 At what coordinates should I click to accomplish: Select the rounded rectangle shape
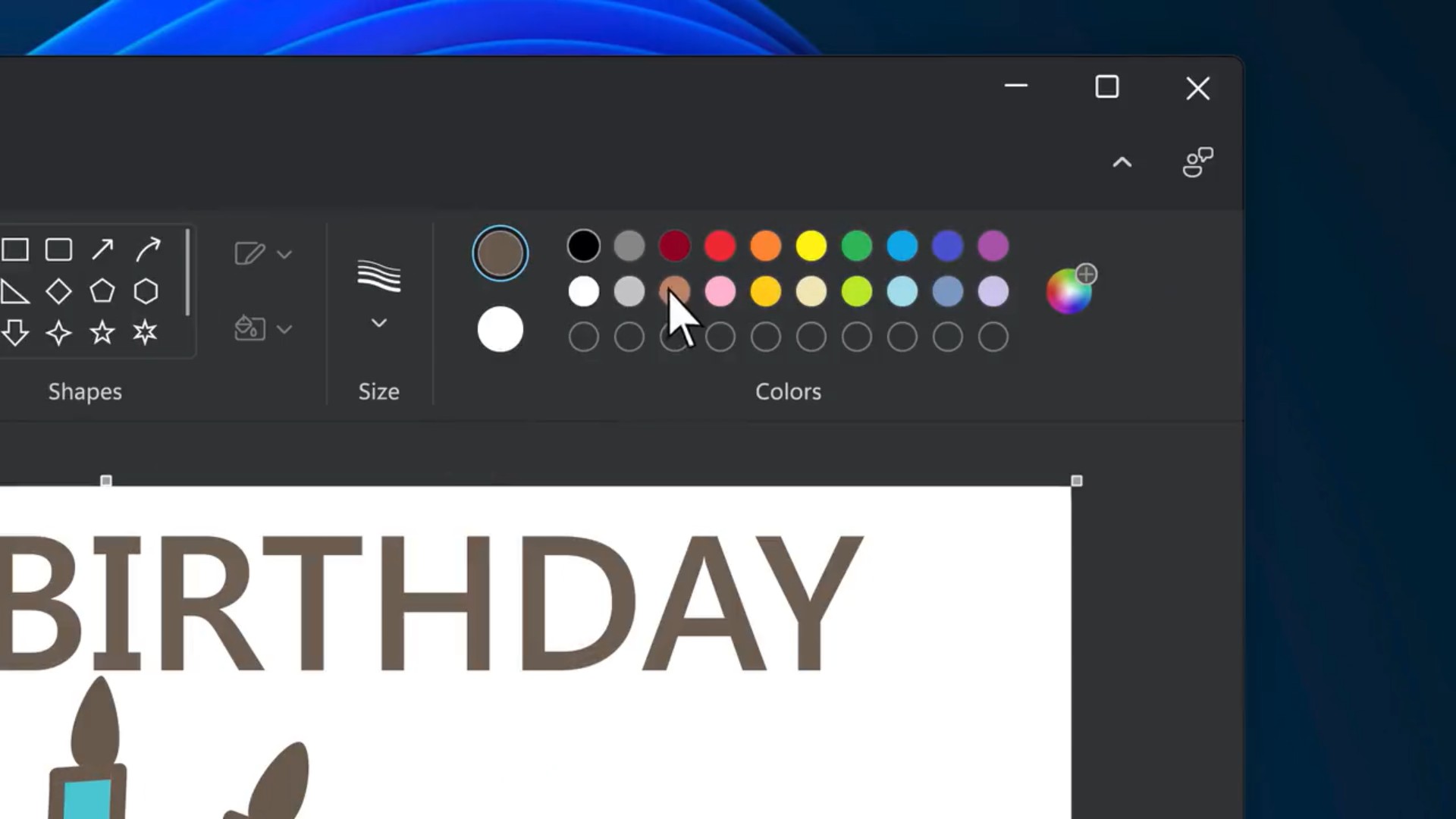(x=58, y=249)
